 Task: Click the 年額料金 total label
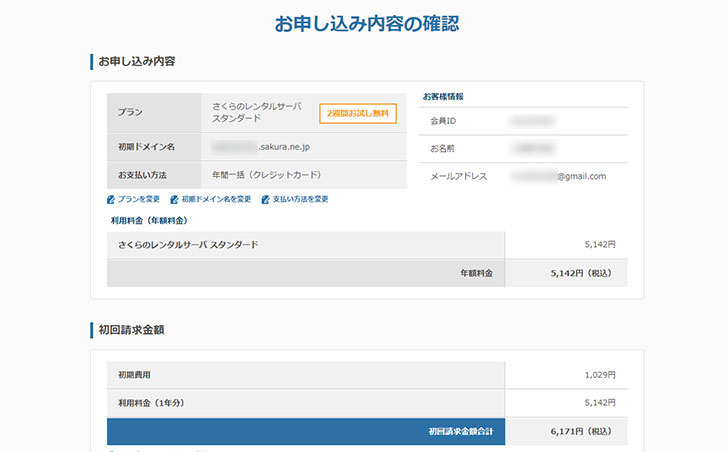coord(476,273)
